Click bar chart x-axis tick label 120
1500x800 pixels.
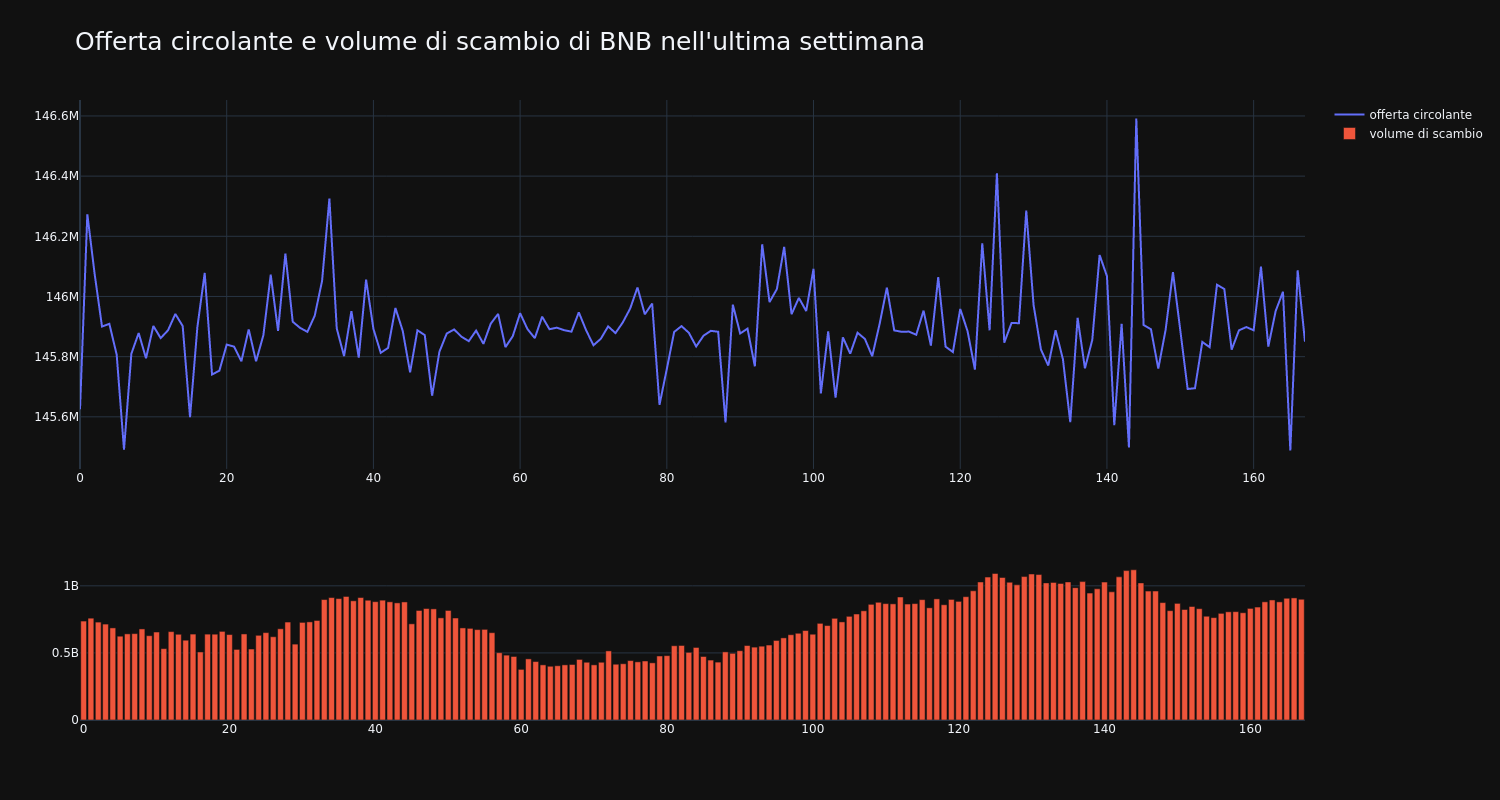[x=959, y=729]
